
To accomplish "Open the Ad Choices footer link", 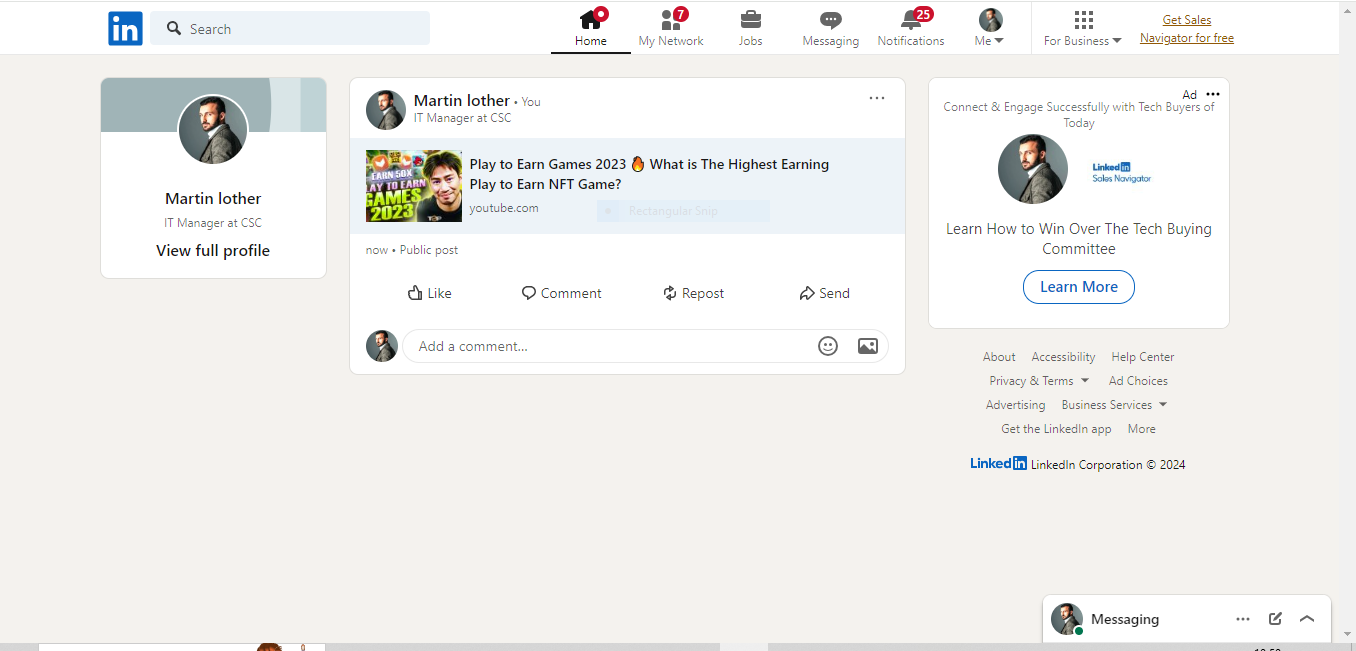I will 1138,381.
